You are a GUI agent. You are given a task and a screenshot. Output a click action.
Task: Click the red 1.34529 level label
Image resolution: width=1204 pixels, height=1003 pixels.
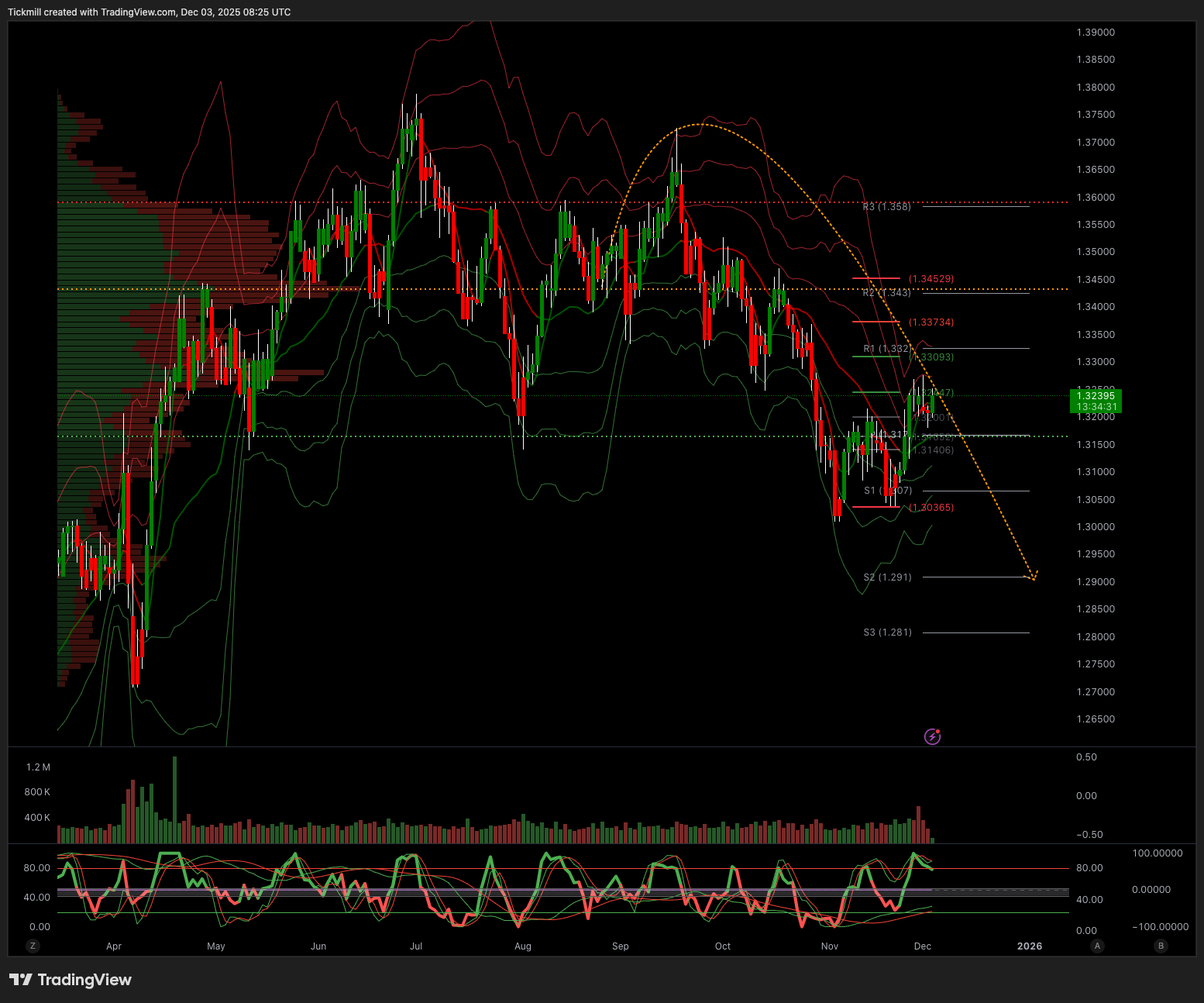coord(931,278)
